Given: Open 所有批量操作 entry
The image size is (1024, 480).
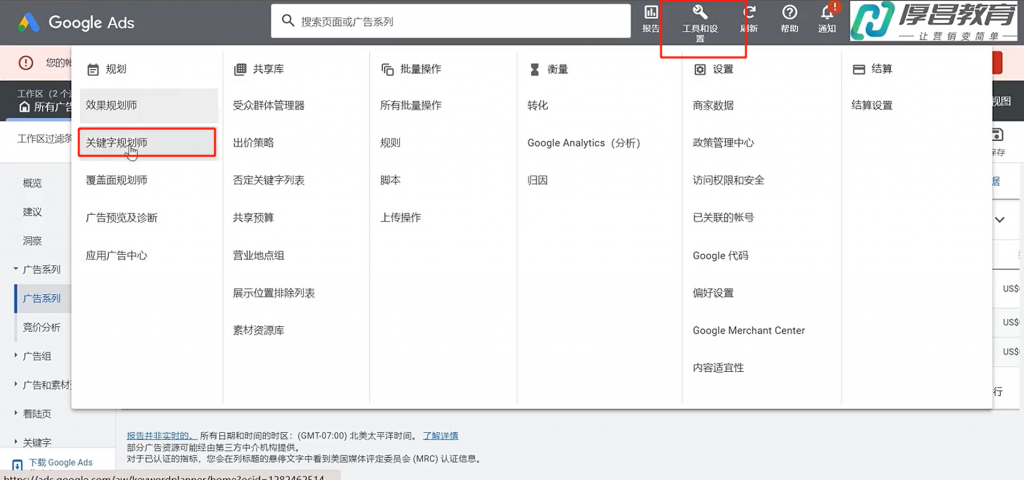Looking at the screenshot, I should click(x=411, y=105).
